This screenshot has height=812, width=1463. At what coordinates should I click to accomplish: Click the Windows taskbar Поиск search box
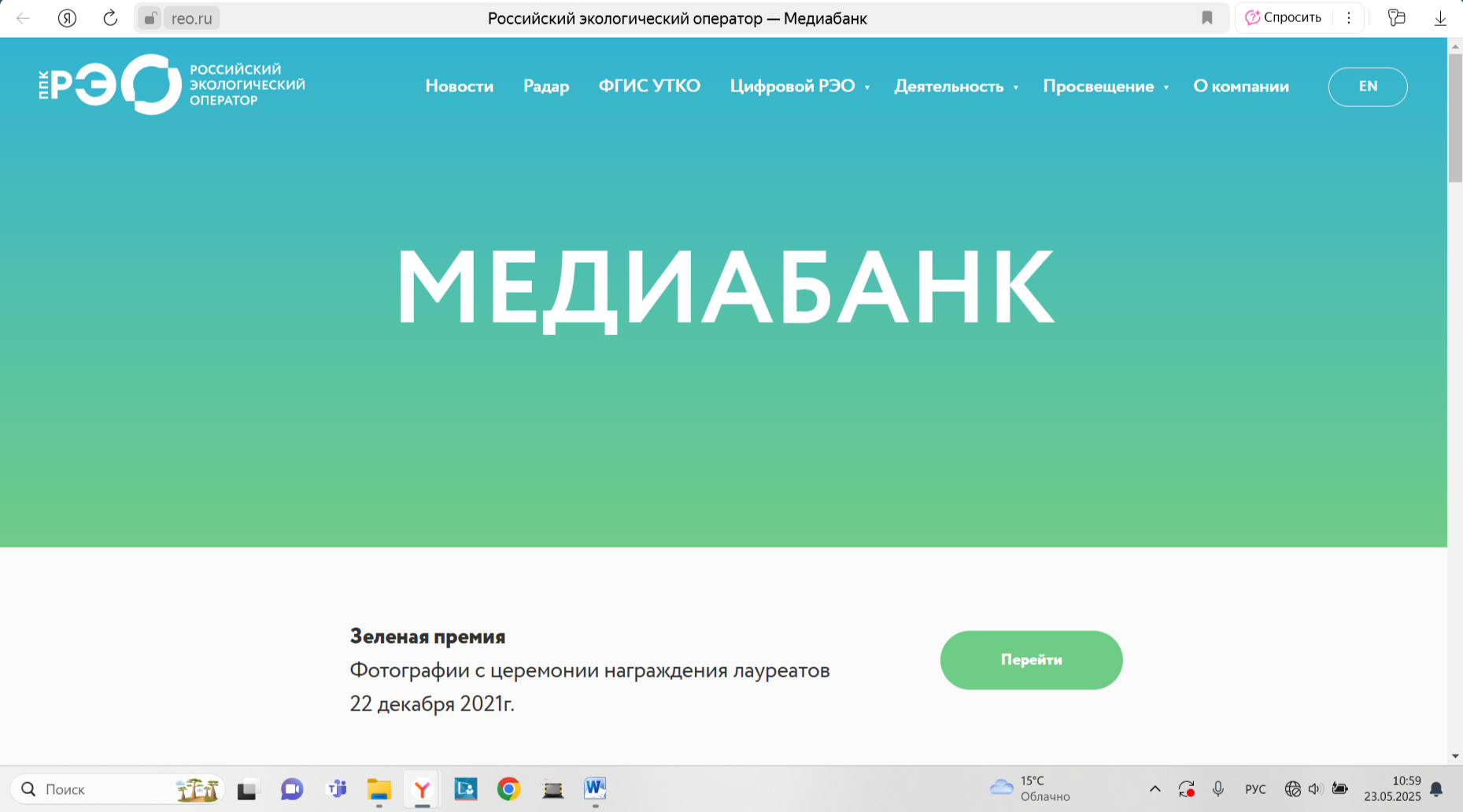(x=118, y=789)
